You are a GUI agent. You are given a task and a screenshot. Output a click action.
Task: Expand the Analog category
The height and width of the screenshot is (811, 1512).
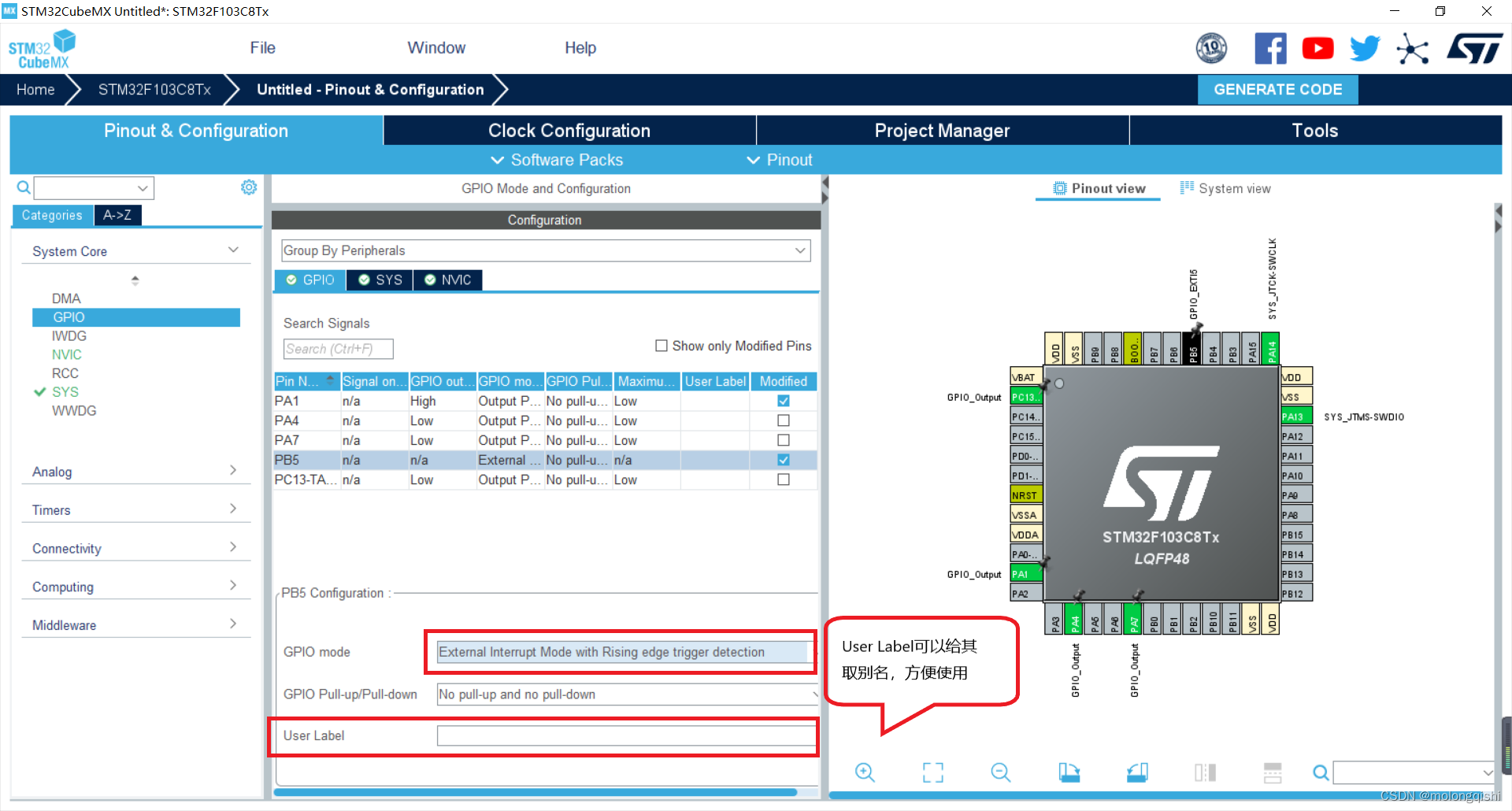135,472
